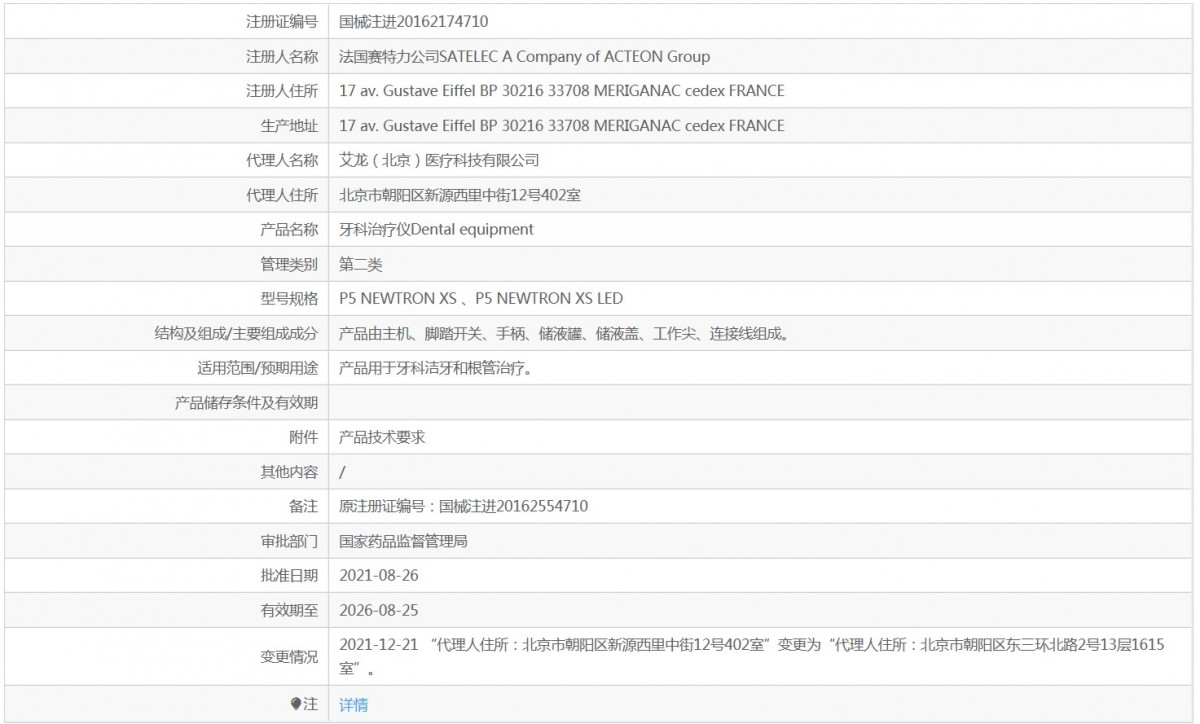Screen dimensions: 1200x724
Task: Click the 注册人名称 label
Action: tap(282, 56)
